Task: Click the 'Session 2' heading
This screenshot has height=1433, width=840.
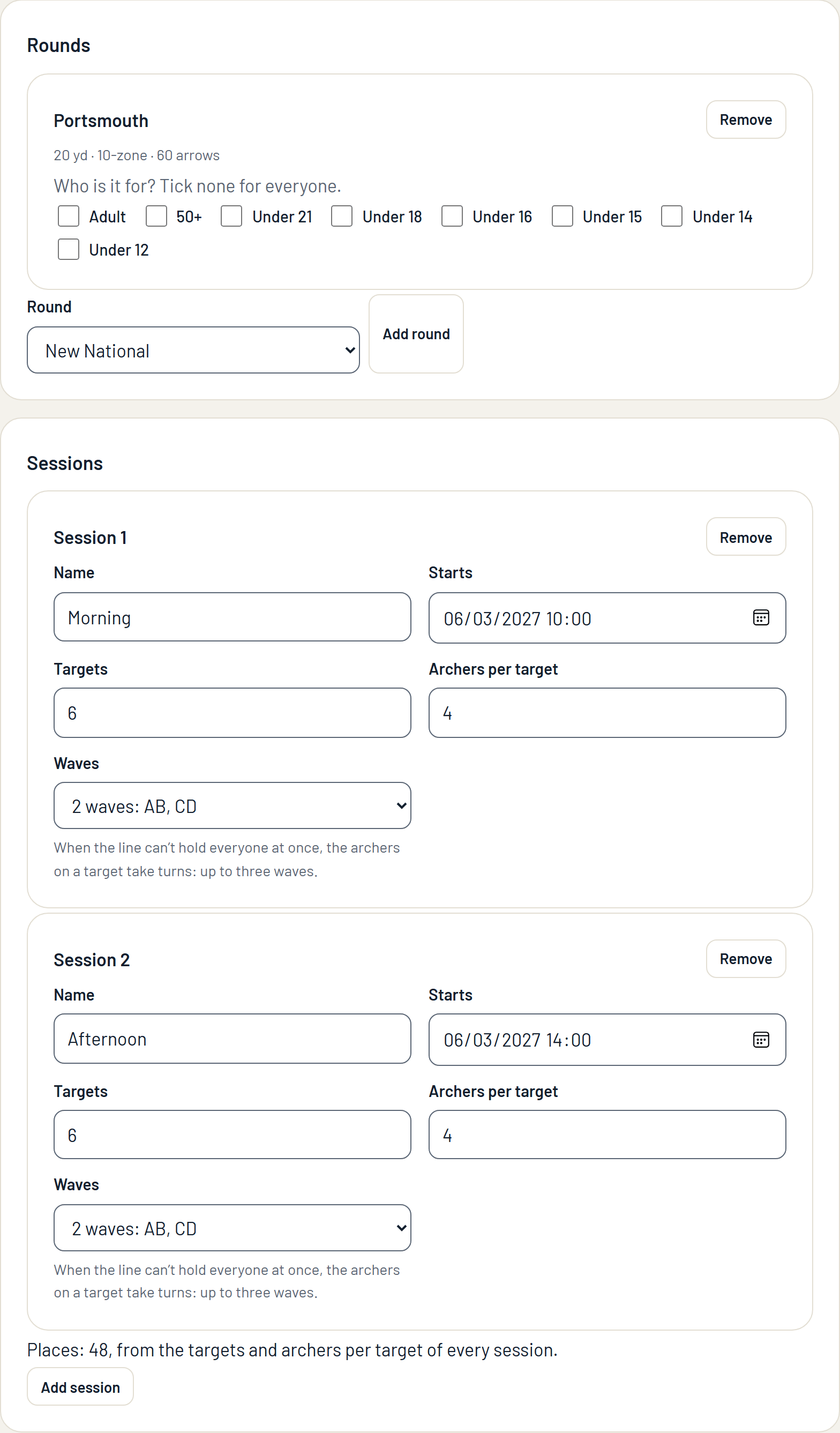Action: click(92, 960)
